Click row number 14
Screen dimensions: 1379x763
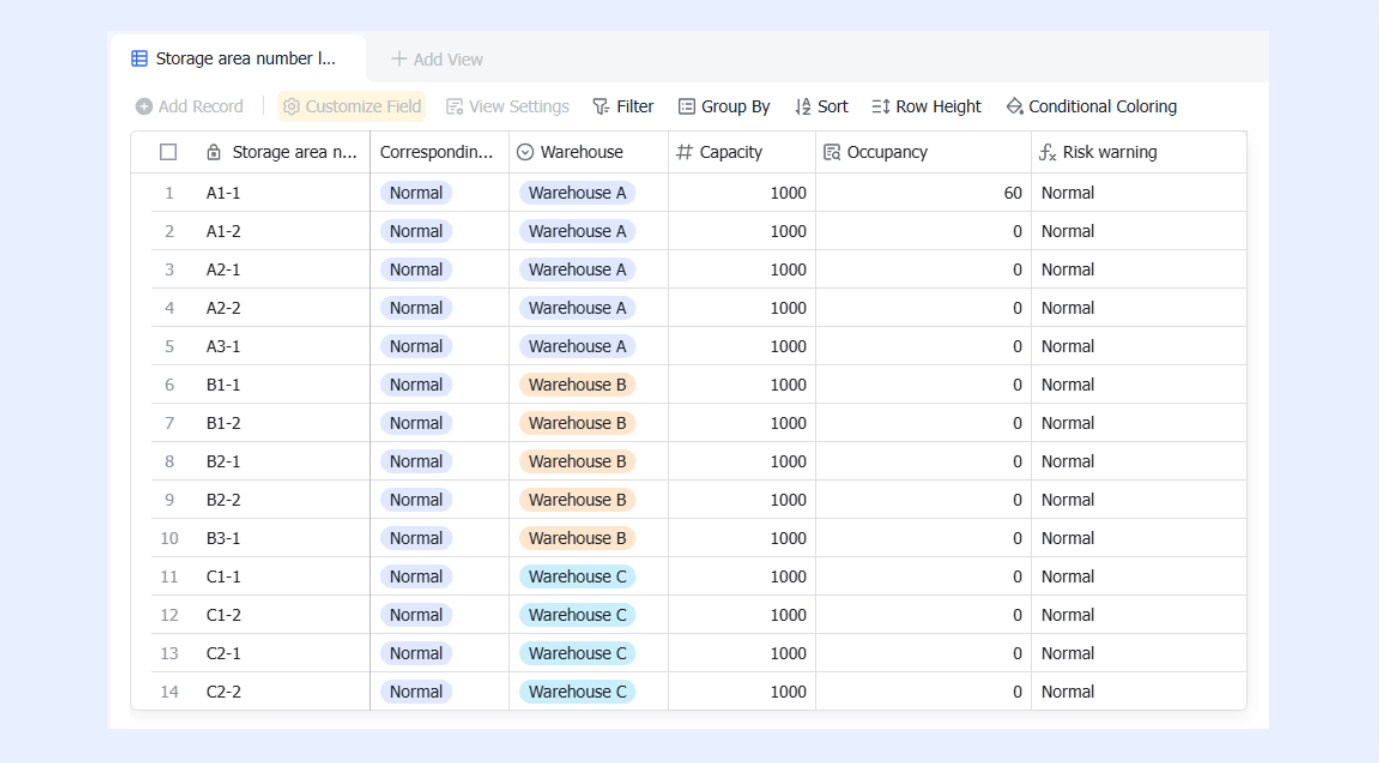pos(169,692)
